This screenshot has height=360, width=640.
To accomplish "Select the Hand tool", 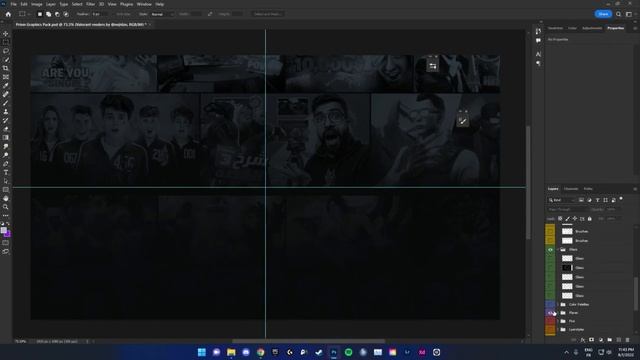I will pyautogui.click(x=6, y=198).
